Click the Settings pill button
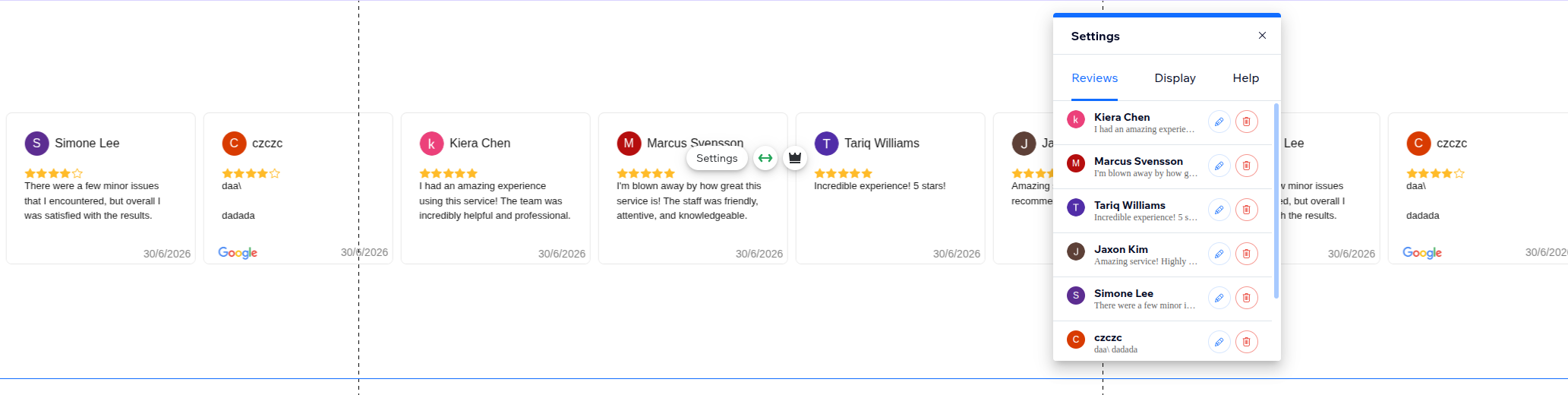Screen dimensions: 1568x395 (x=717, y=158)
